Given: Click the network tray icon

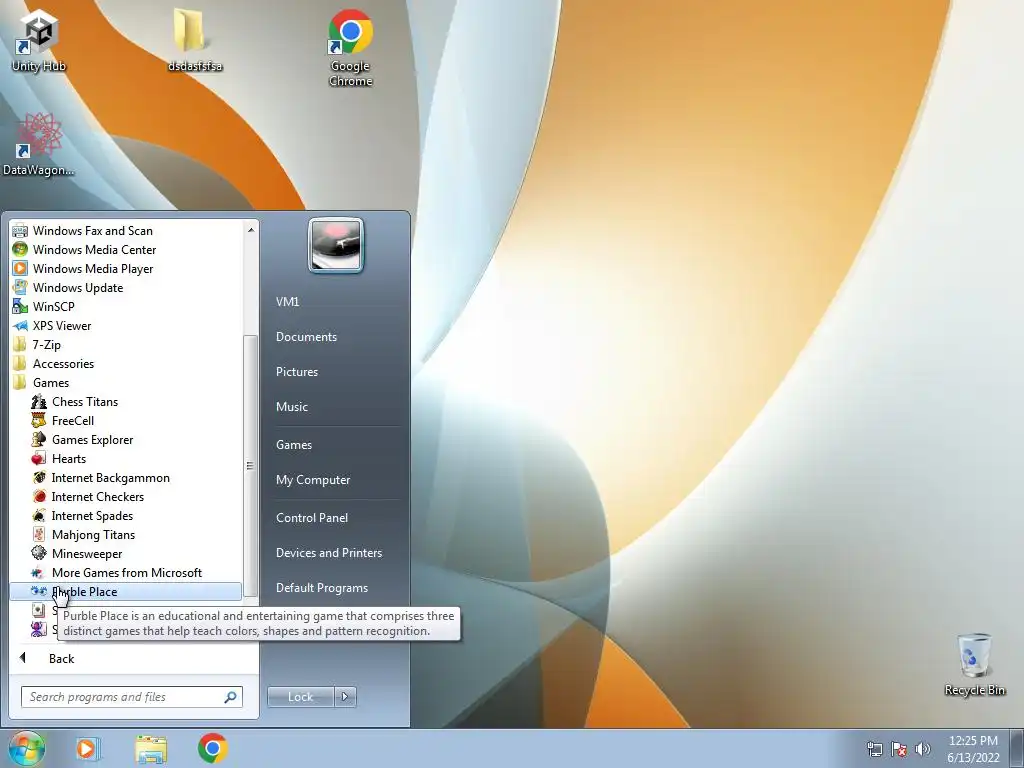Looking at the screenshot, I should click(x=874, y=749).
